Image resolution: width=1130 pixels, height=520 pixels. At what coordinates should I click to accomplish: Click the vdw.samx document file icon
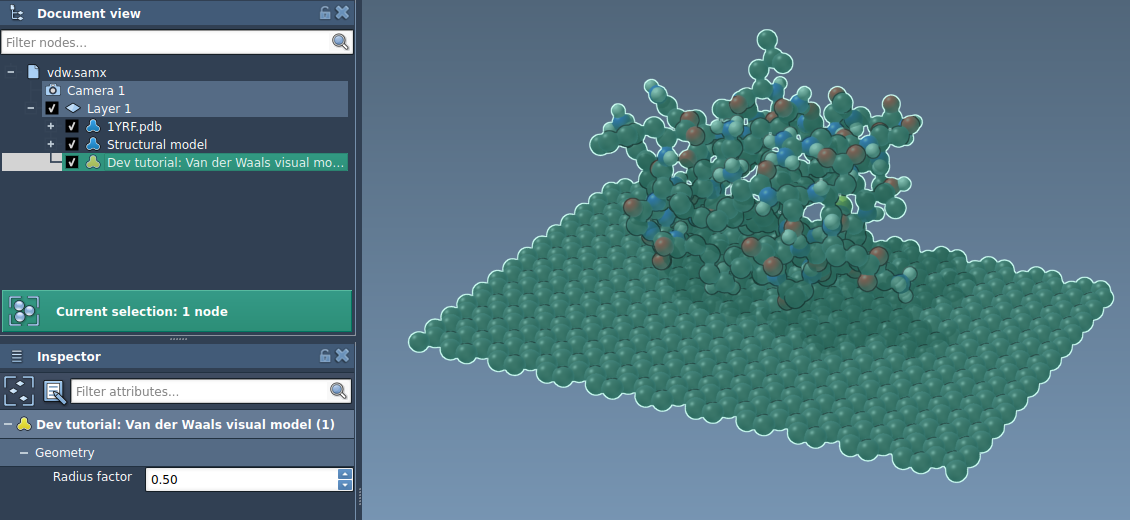click(33, 72)
